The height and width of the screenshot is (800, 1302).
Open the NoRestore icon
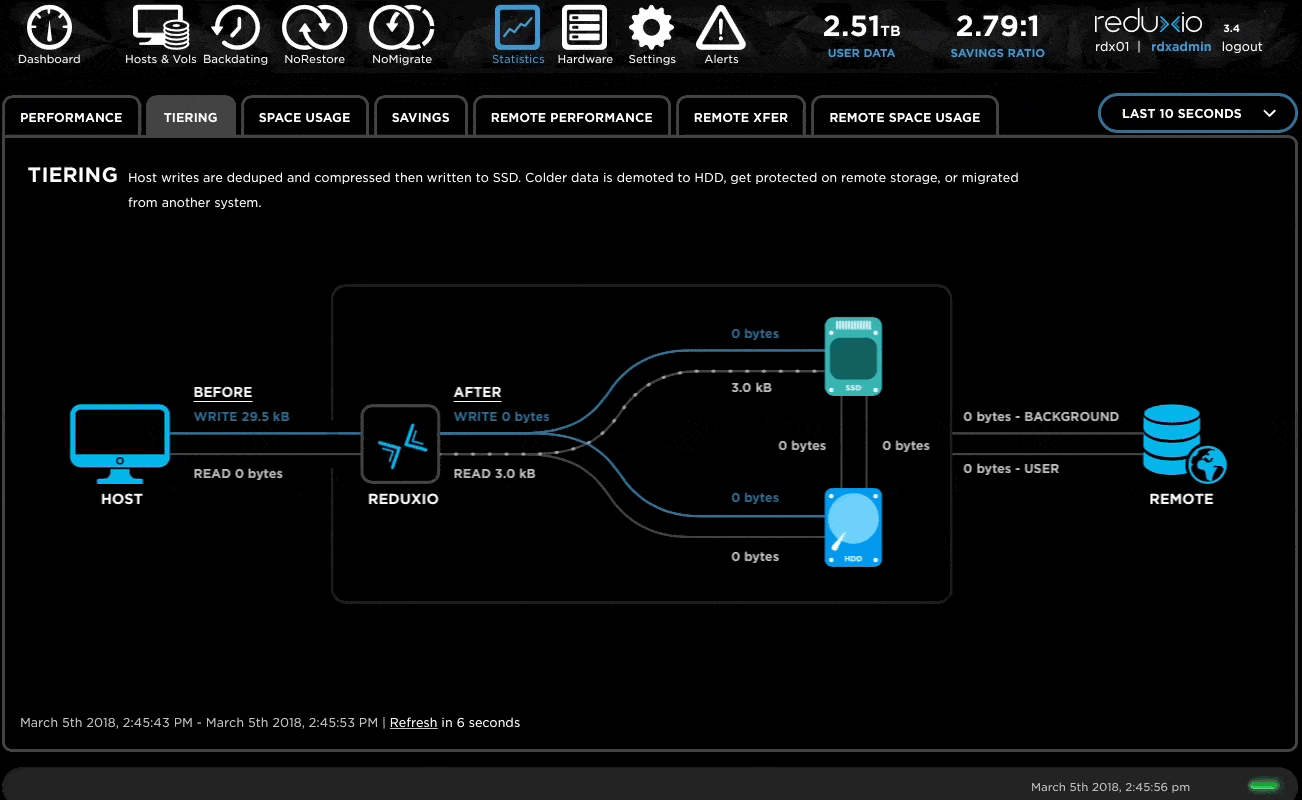pyautogui.click(x=314, y=28)
